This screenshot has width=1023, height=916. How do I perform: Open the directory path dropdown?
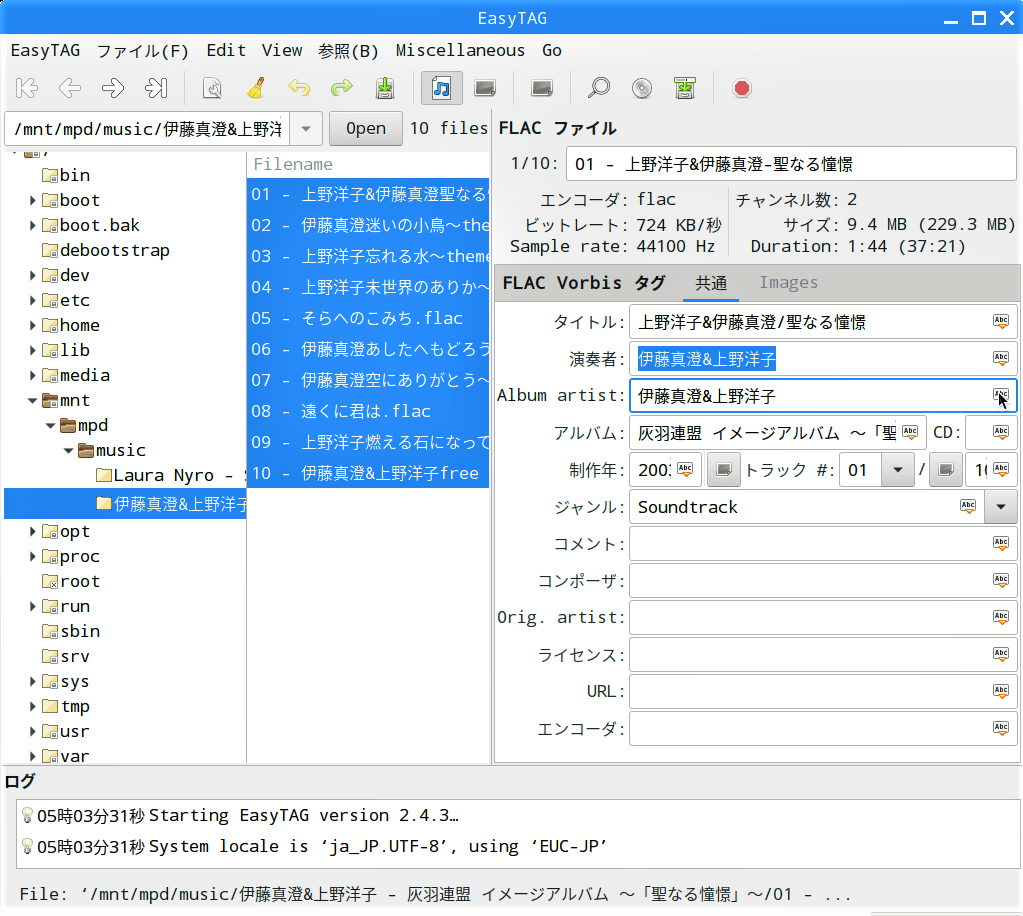(305, 129)
